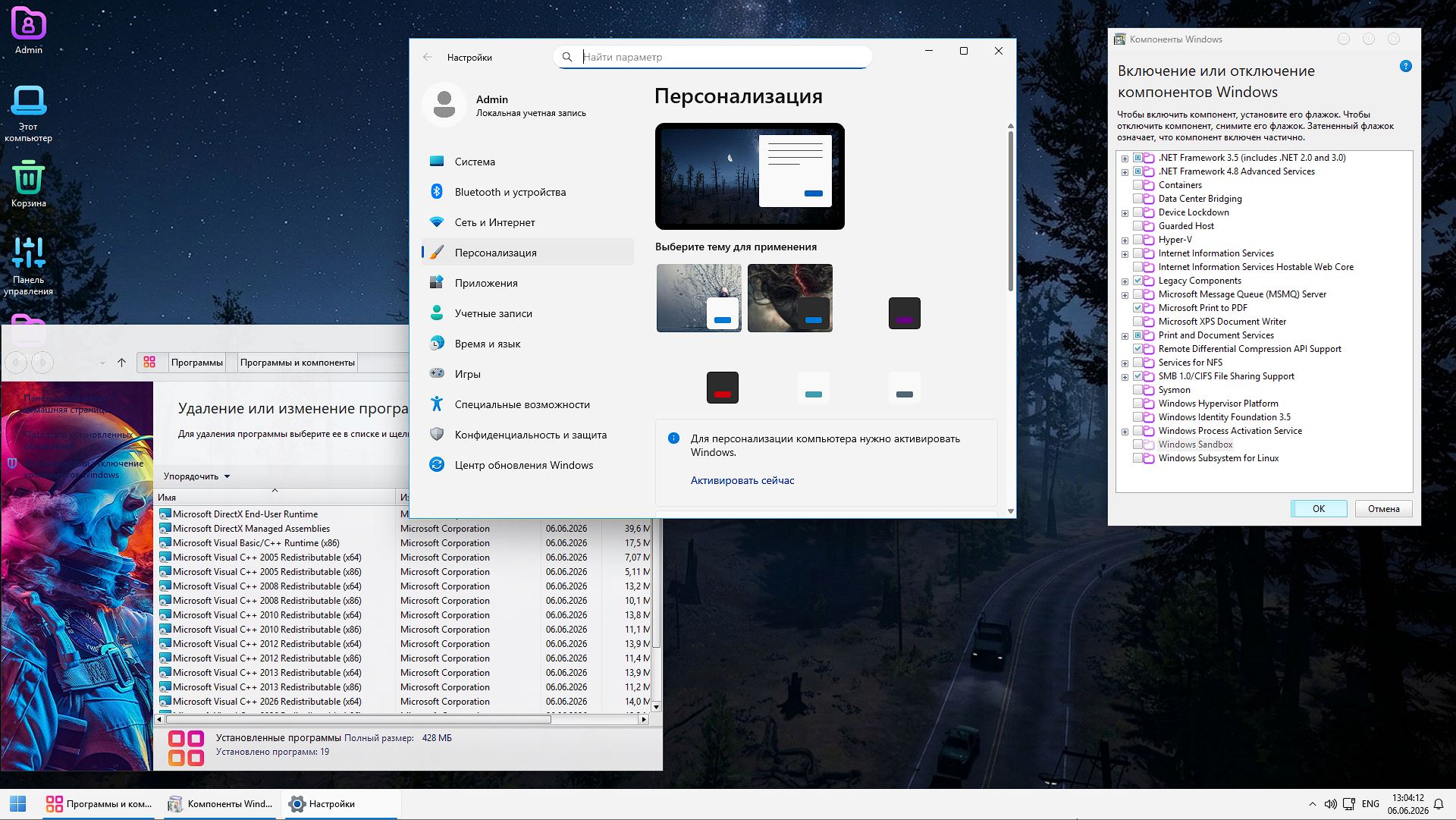1456x820 pixels.
Task: Switch to 'Компоненты Wind...' taskbar item
Action: point(221,804)
